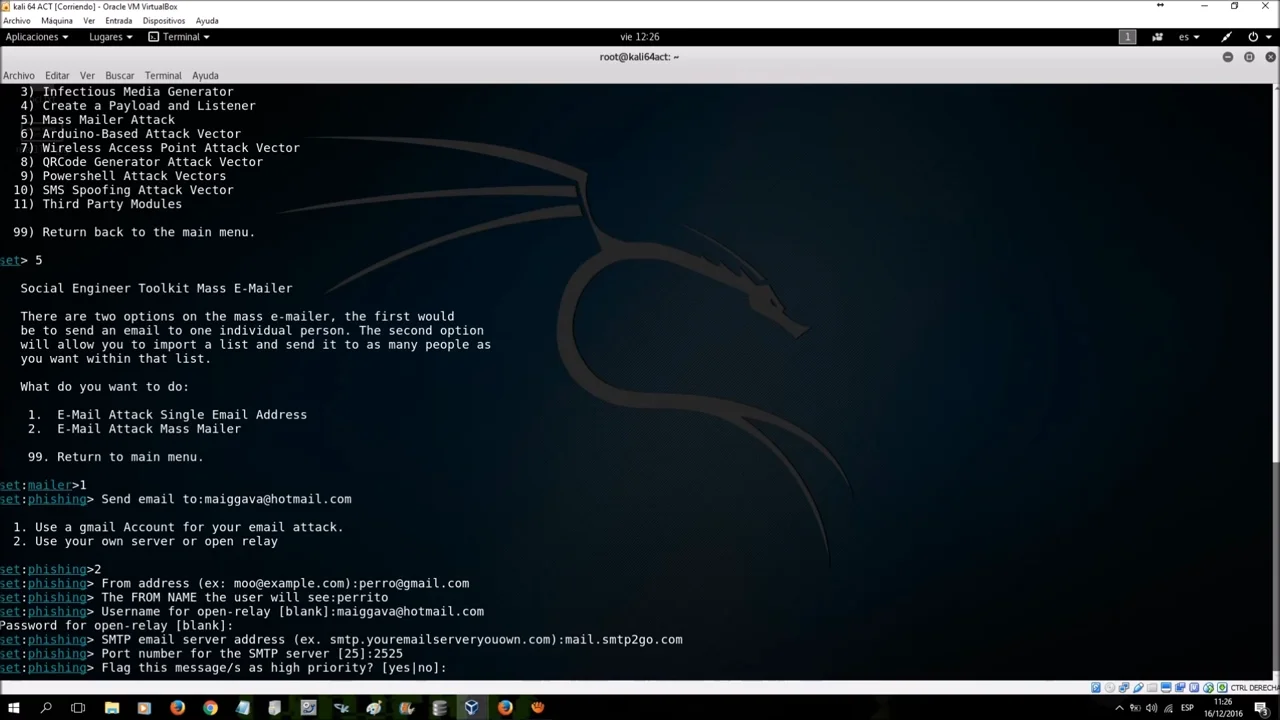
Task: Click text 'SMS Spoofing Attack Vector'
Action: coord(138,190)
